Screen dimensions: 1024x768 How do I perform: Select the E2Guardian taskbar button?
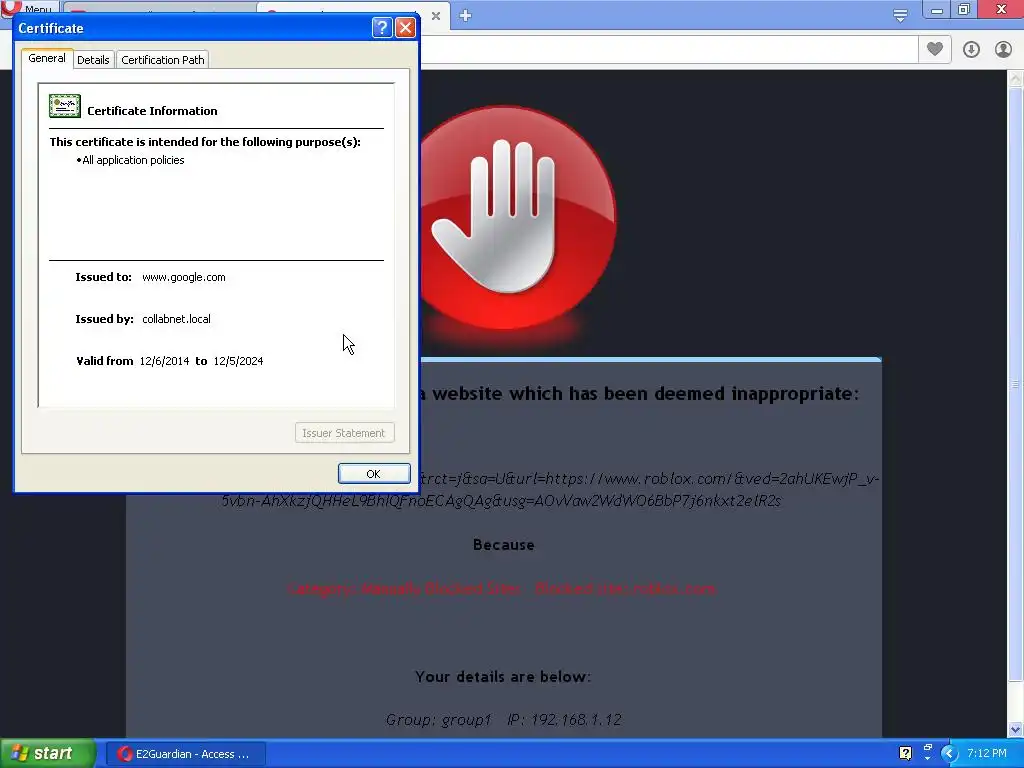point(185,754)
